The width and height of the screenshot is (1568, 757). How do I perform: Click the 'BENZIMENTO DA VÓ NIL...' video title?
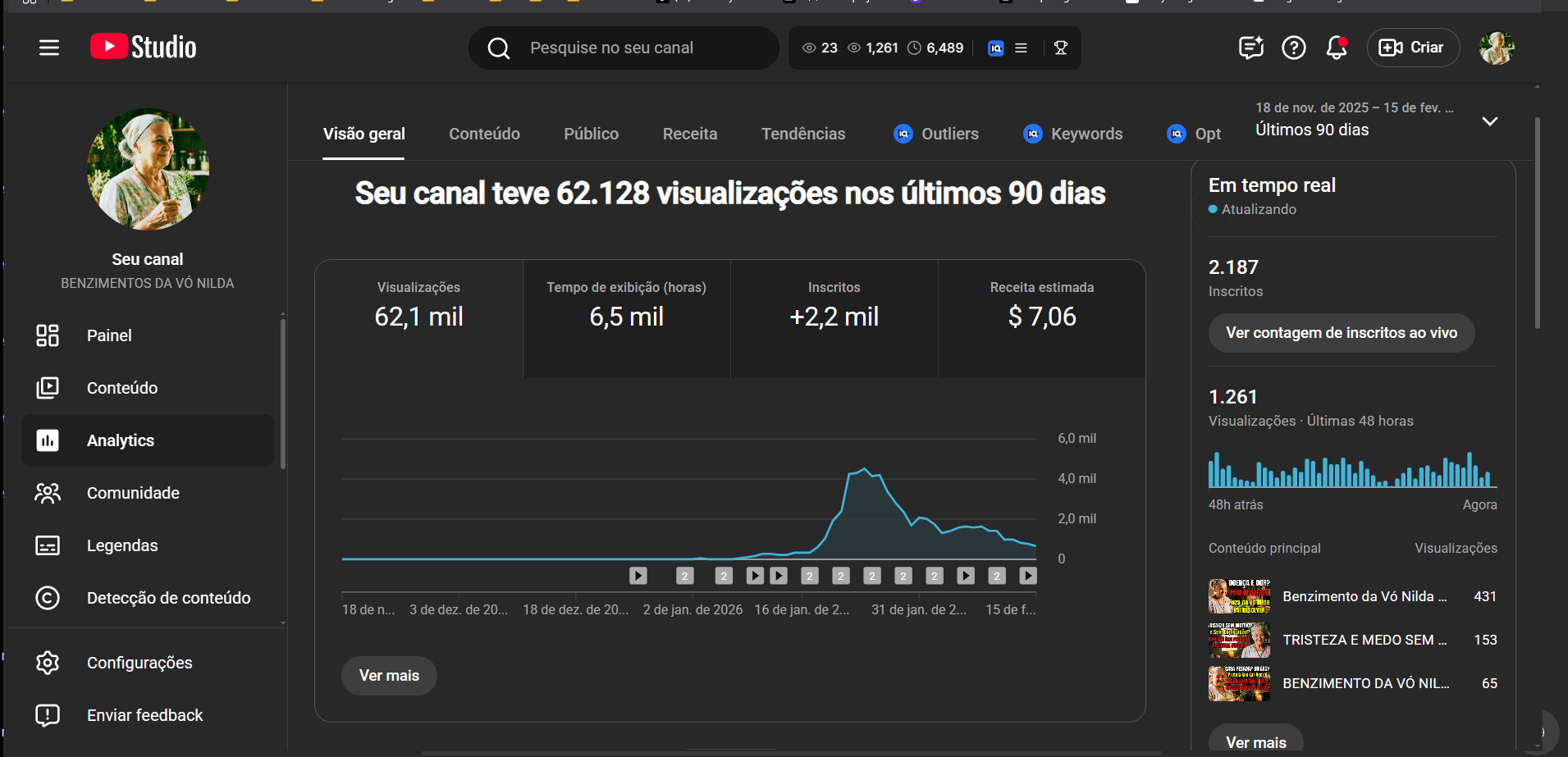click(1365, 683)
